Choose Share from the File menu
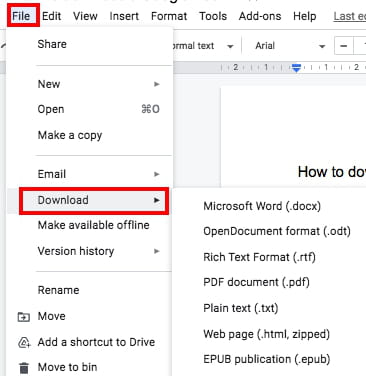 click(89, 44)
